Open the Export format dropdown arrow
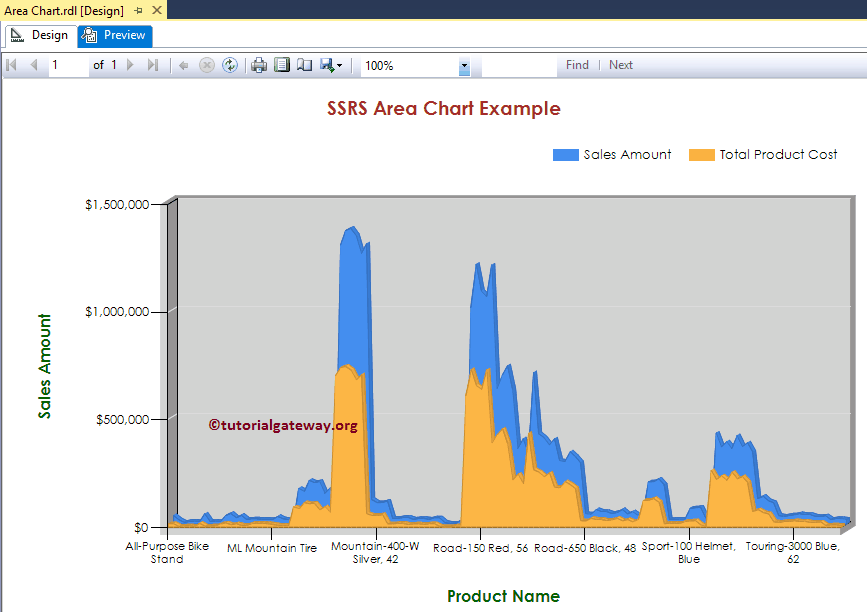Viewport: 867px width, 612px height. (340, 65)
